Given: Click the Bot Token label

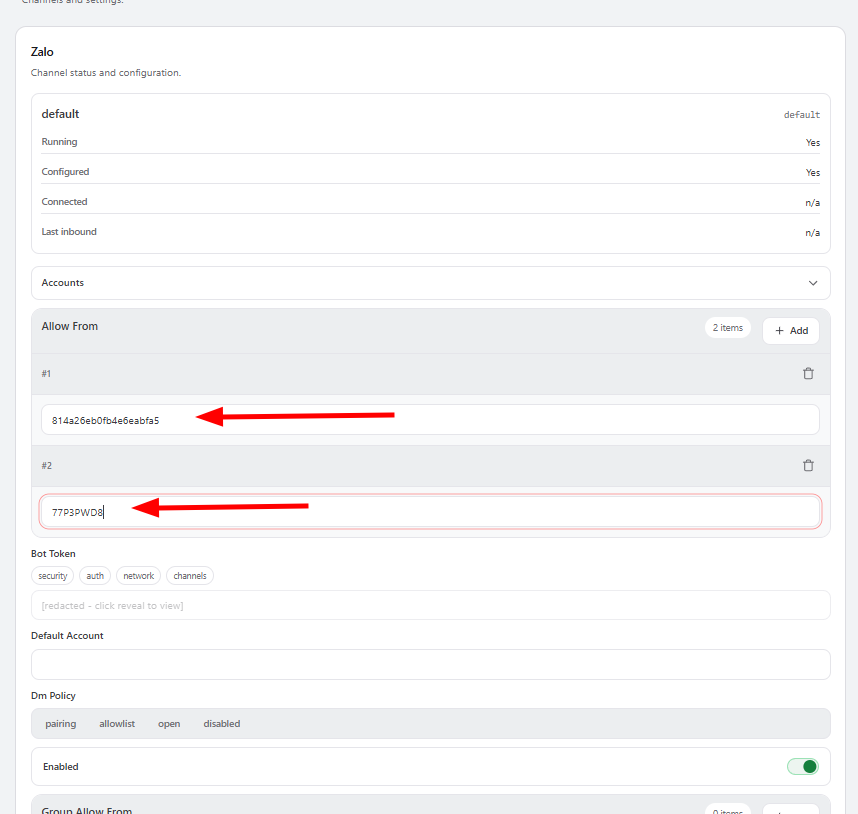Looking at the screenshot, I should click(x=53, y=554).
